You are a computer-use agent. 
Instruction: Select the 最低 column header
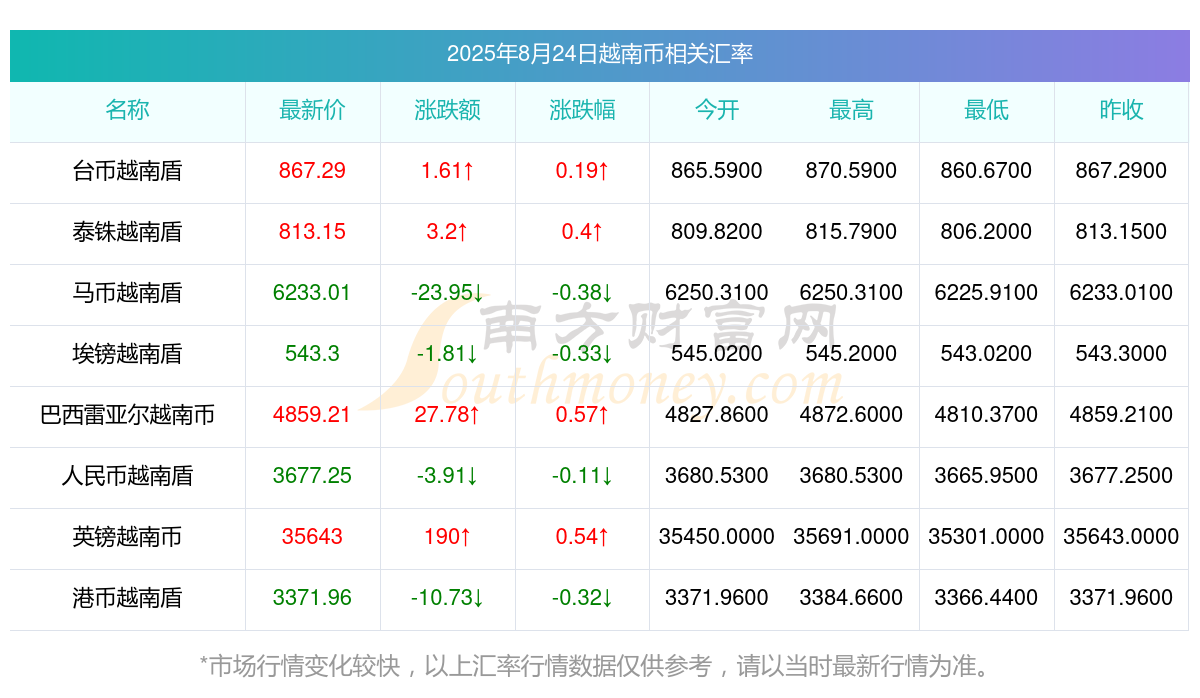986,111
